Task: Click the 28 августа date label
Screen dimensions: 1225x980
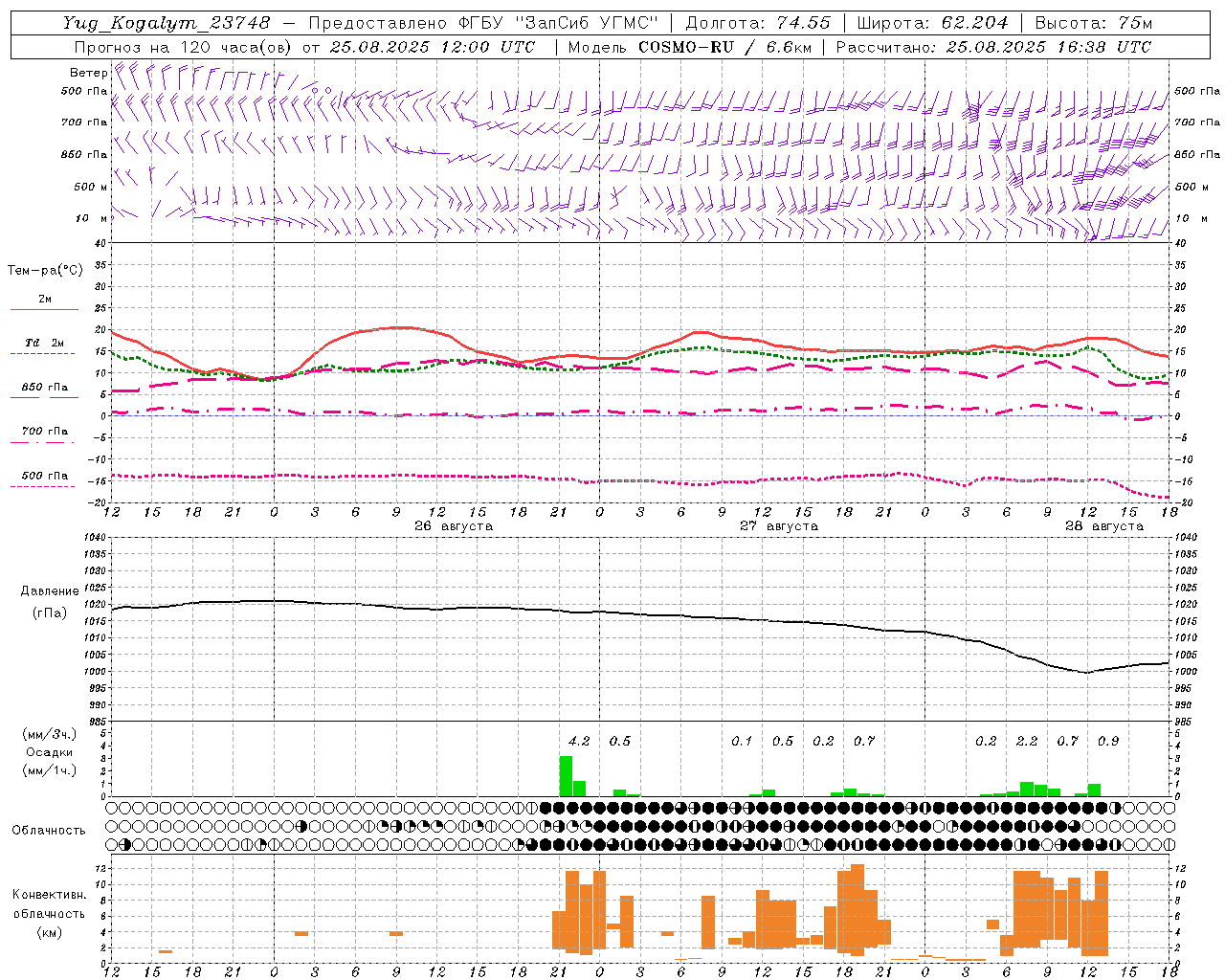Action: (1104, 526)
